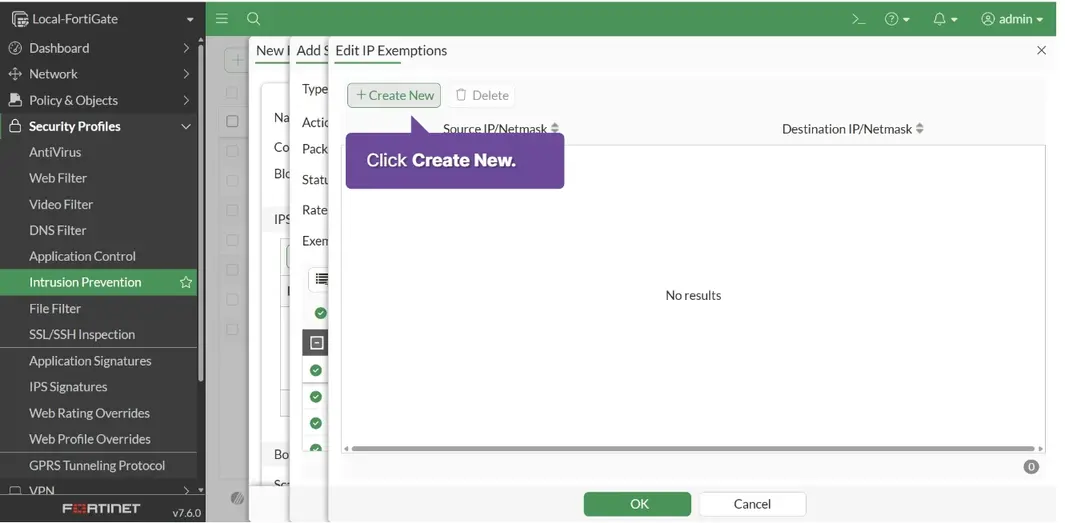Screen dimensions: 1065x523
Task: Click the Security Profiles lock icon
Action: point(15,126)
